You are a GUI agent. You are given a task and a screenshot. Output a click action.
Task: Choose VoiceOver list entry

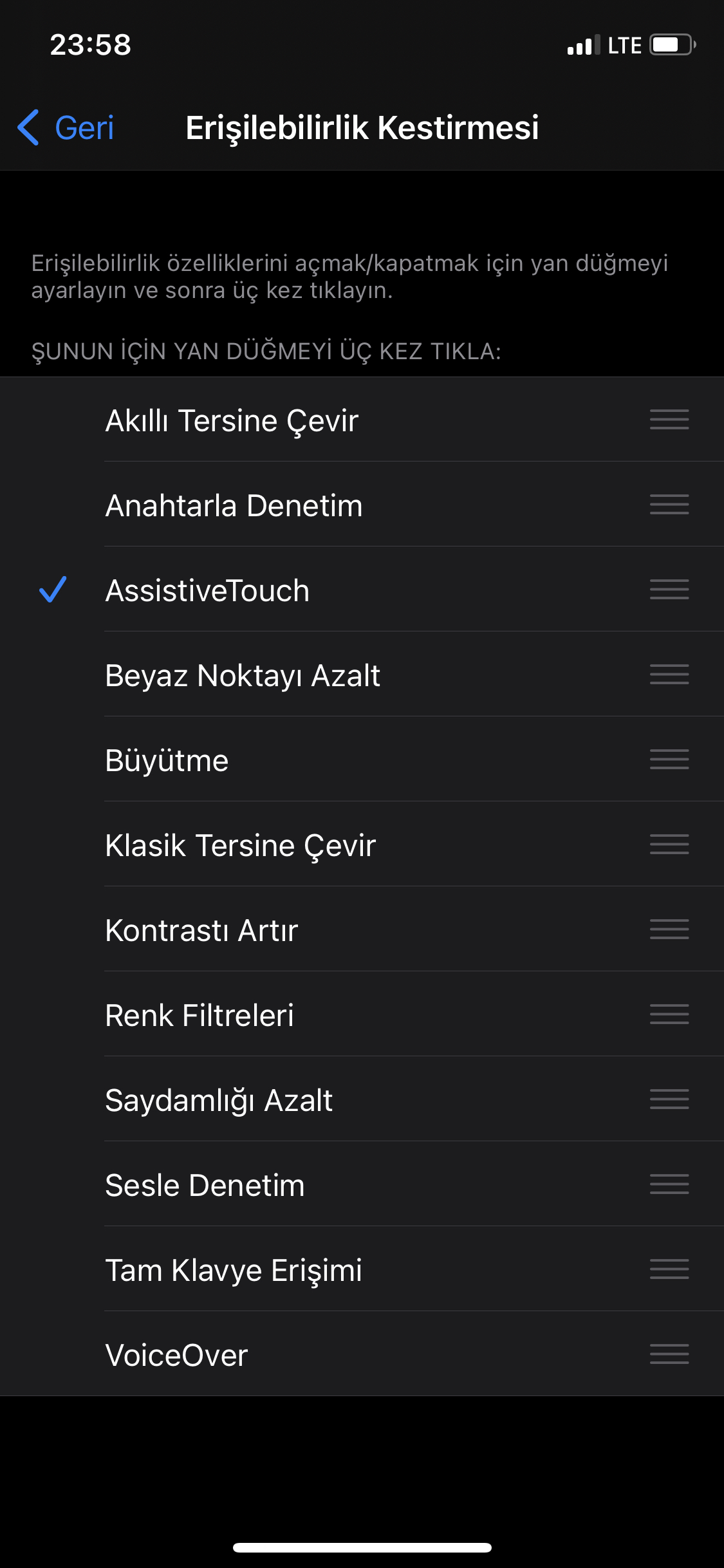pyautogui.click(x=362, y=1354)
